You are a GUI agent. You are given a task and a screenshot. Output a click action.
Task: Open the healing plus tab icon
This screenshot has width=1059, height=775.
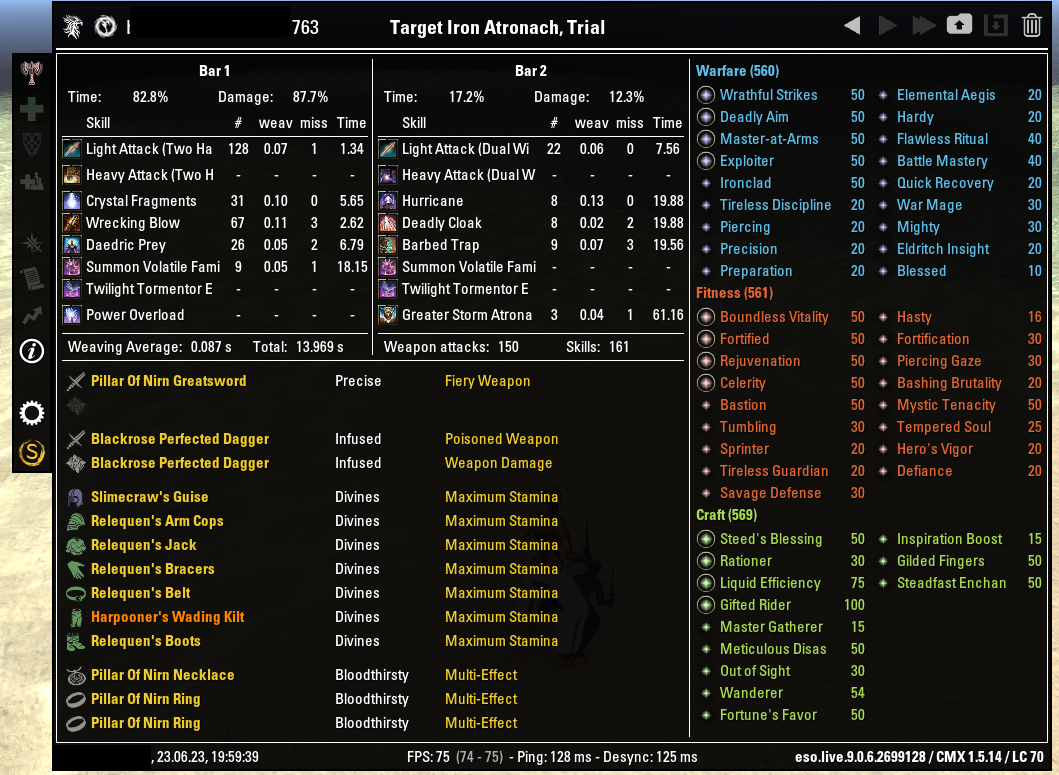32,109
